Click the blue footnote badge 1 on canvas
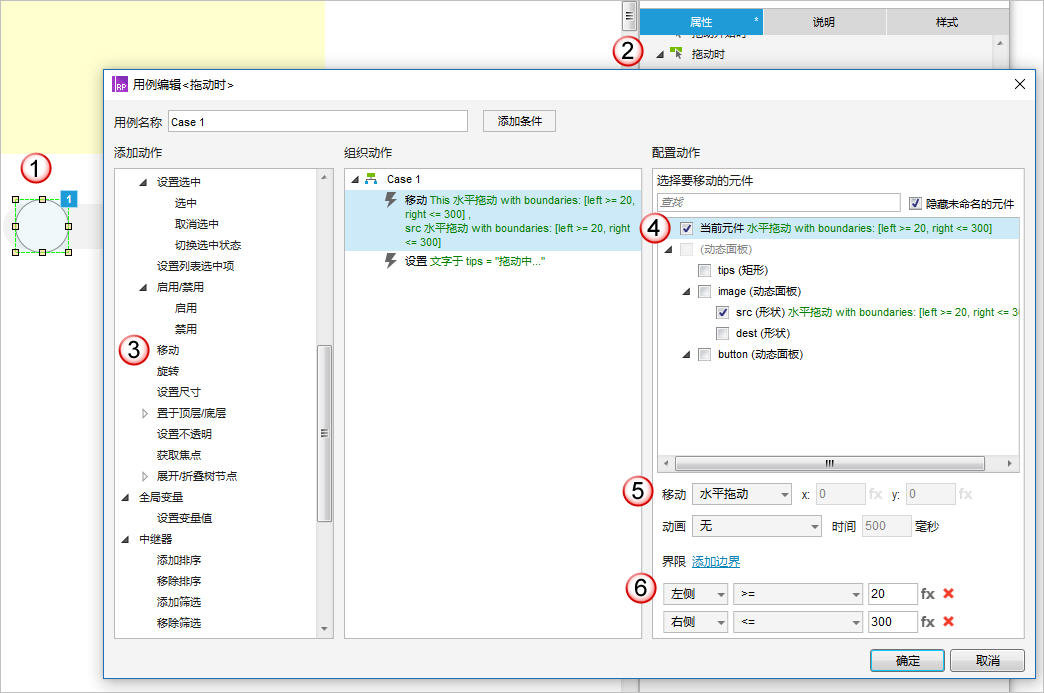Viewport: 1044px width, 693px height. [x=69, y=198]
